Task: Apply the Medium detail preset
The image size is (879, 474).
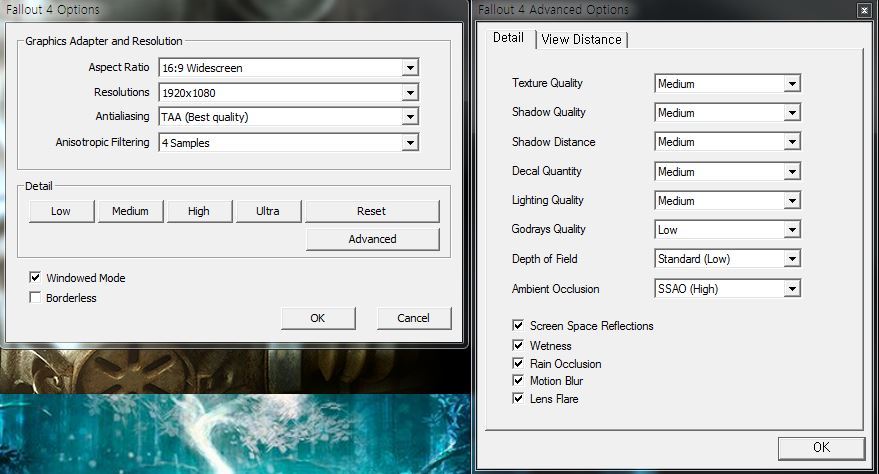Action: (x=130, y=211)
